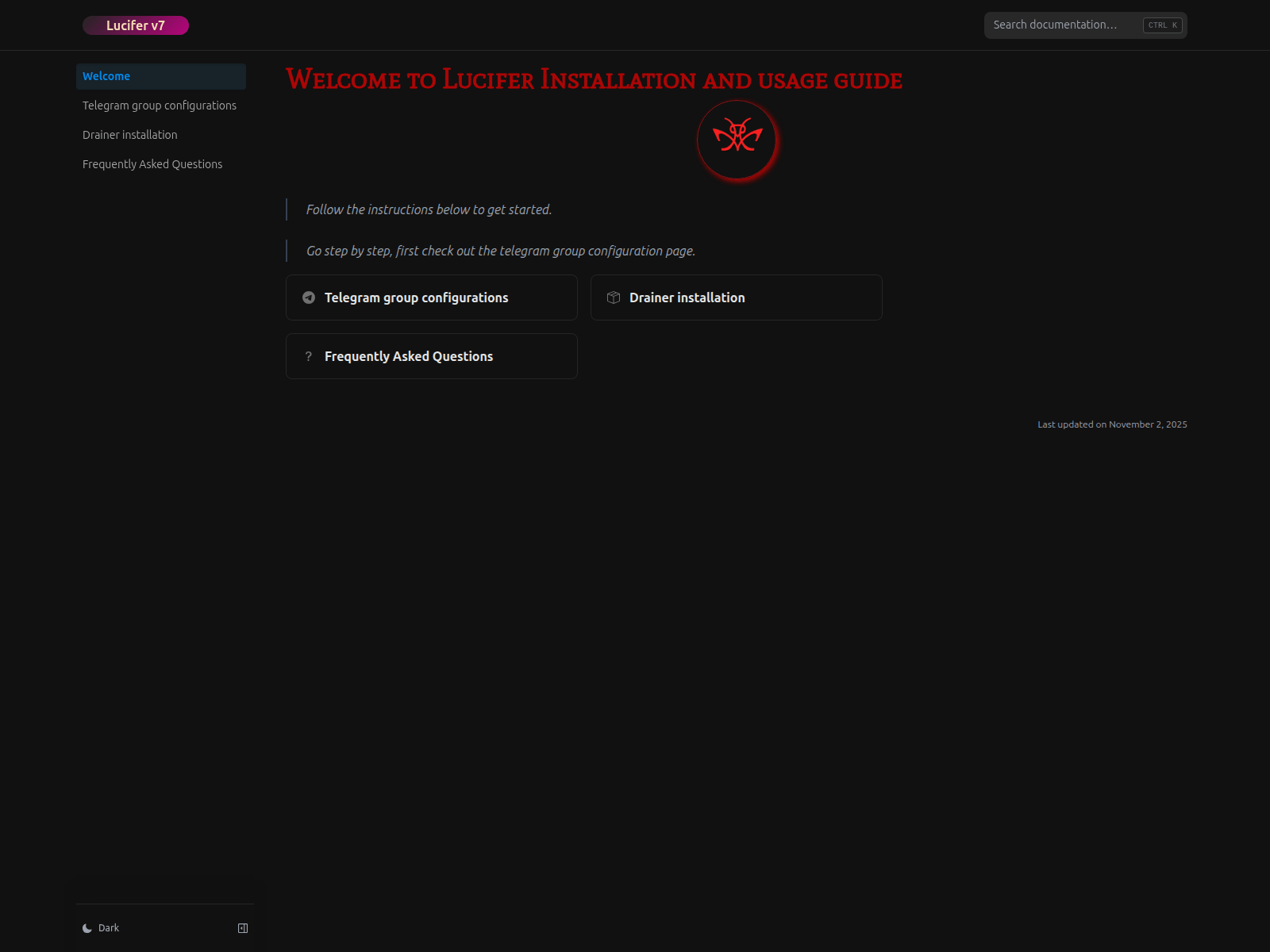Click the Lucifer v7 logo badge
Screen dimensions: 1270x952
136,25
